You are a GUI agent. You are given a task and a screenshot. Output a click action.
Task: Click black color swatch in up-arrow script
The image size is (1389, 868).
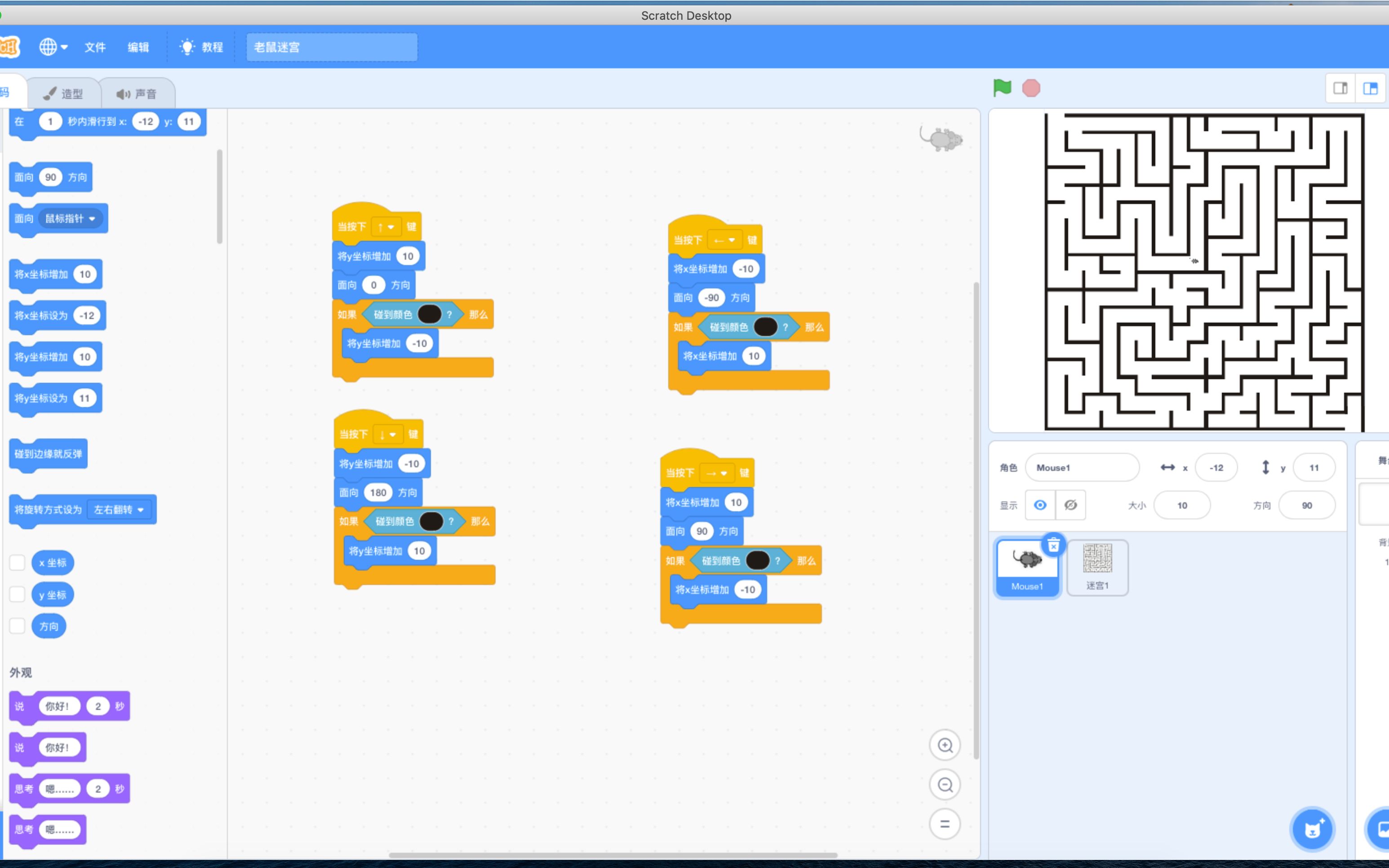pyautogui.click(x=429, y=314)
